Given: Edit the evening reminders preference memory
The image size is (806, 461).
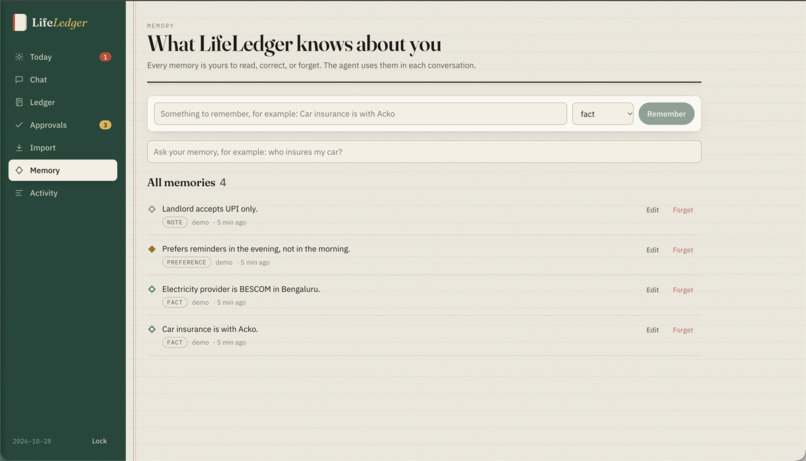Looking at the screenshot, I should tap(652, 250).
